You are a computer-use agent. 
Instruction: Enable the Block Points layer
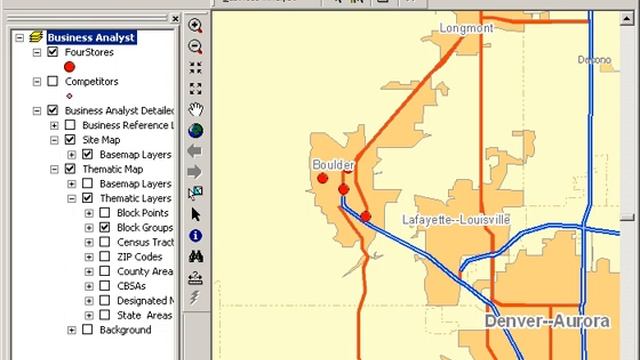(x=105, y=213)
